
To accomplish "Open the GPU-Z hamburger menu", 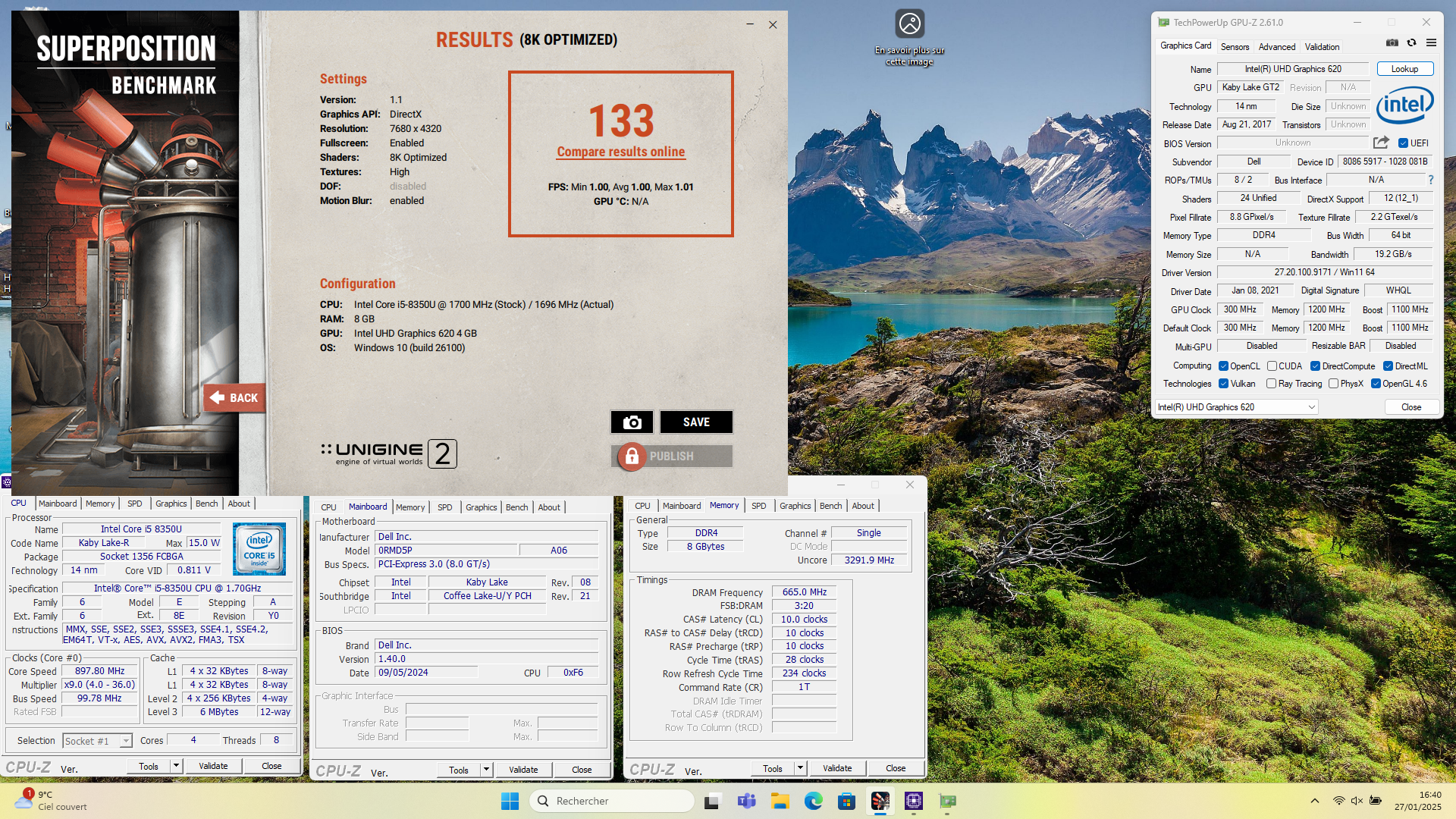I will pyautogui.click(x=1431, y=43).
